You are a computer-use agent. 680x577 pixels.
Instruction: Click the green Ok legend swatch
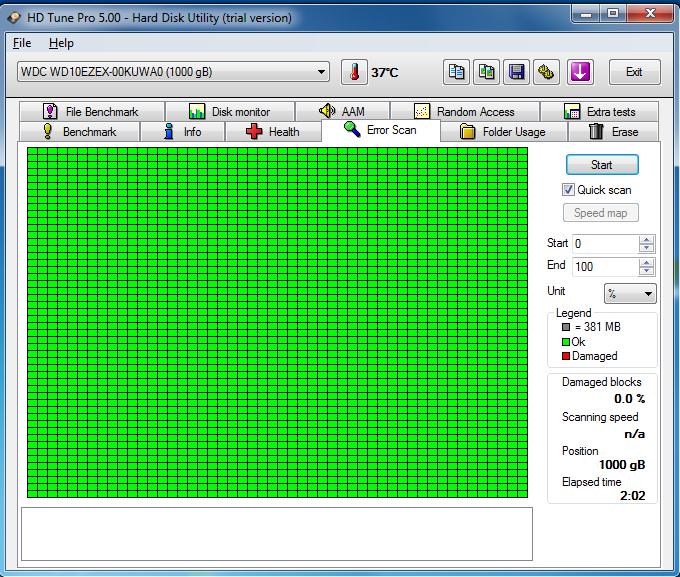tap(566, 342)
